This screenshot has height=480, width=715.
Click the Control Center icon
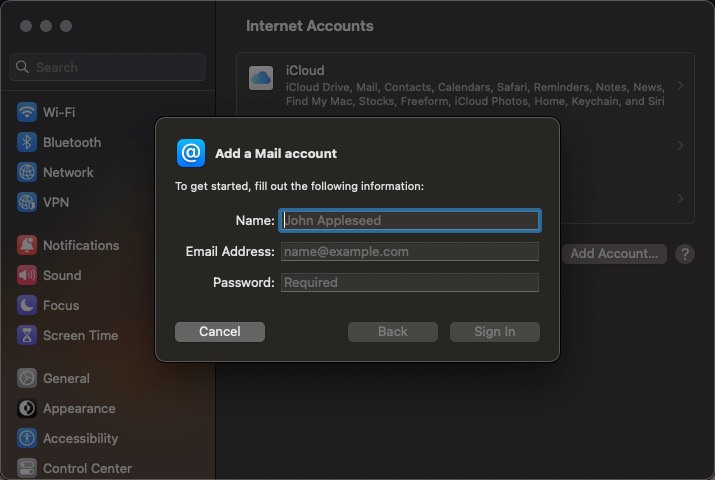(x=26, y=468)
